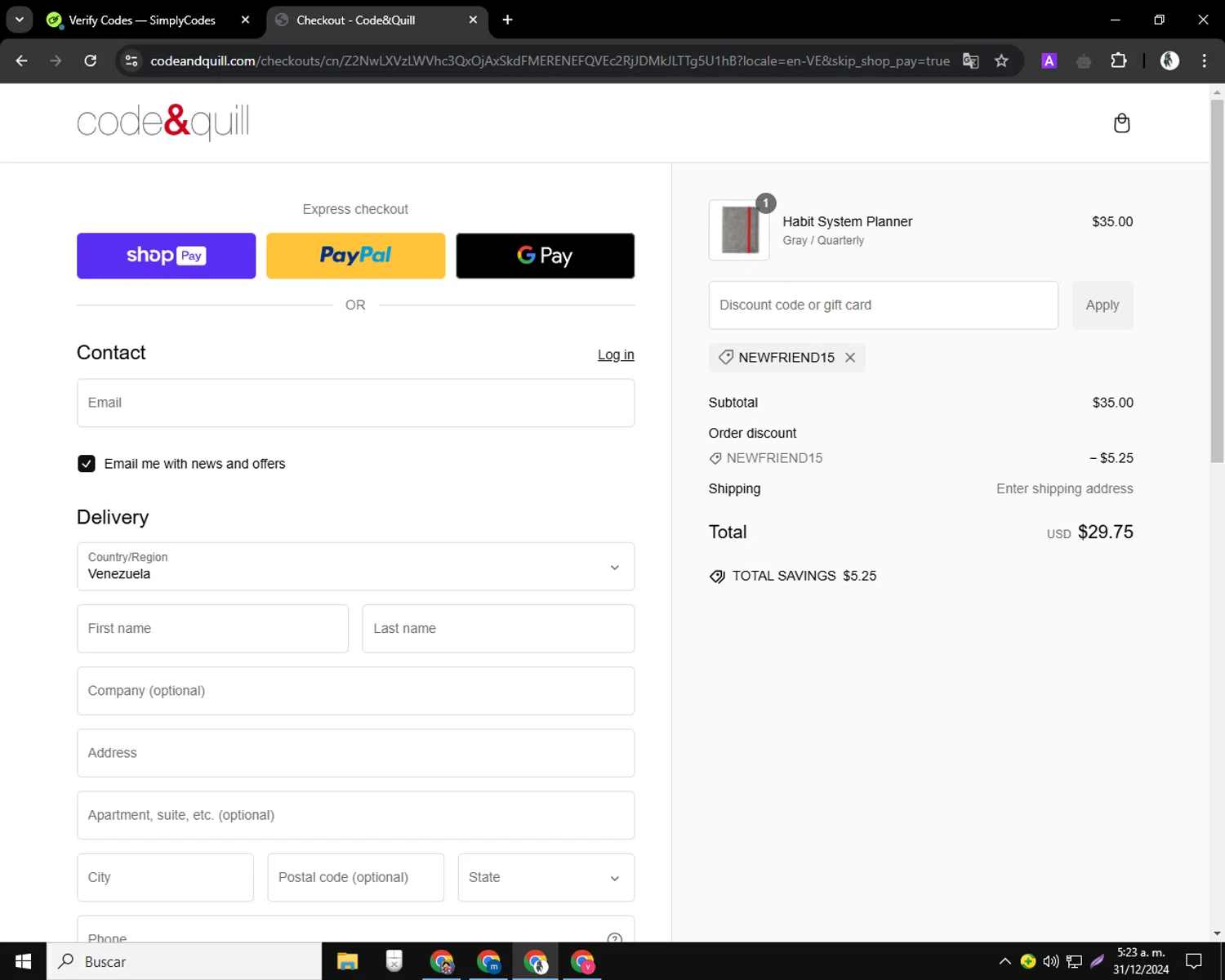Open the State dropdown
1225x980 pixels.
pyautogui.click(x=546, y=877)
